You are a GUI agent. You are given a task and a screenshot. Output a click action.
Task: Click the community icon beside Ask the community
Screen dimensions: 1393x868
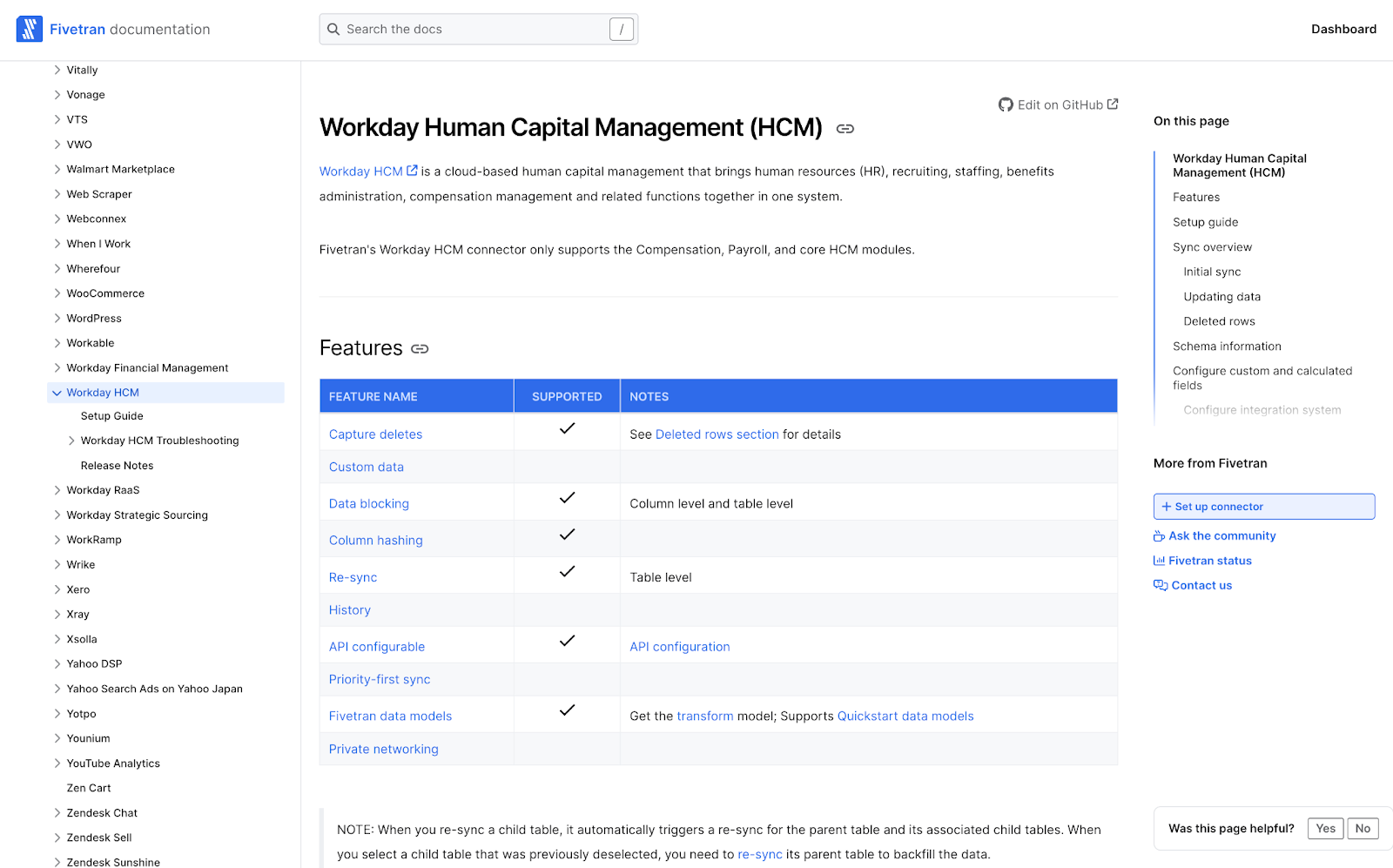coord(1159,536)
